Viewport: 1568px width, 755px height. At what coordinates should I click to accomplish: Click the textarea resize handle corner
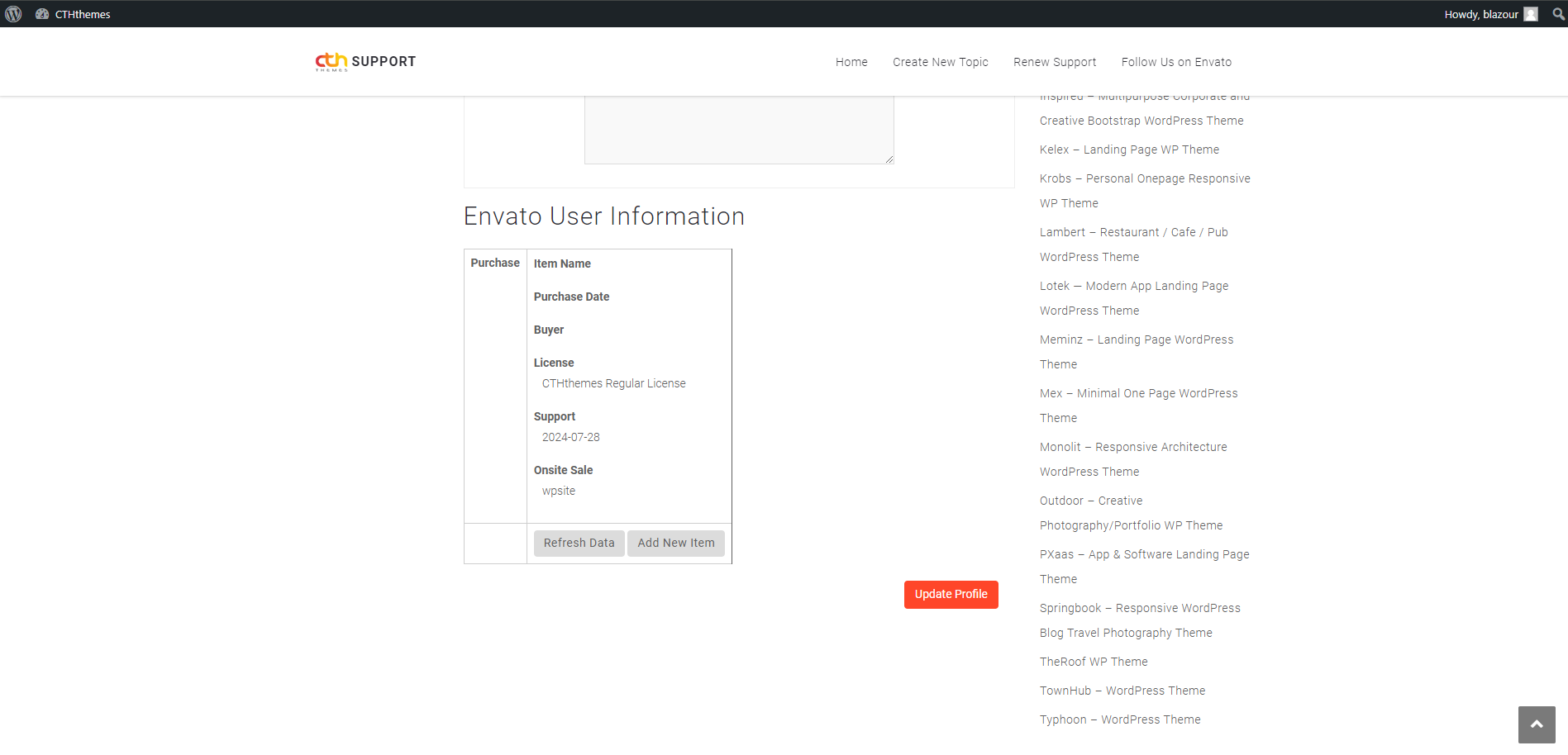coord(889,159)
